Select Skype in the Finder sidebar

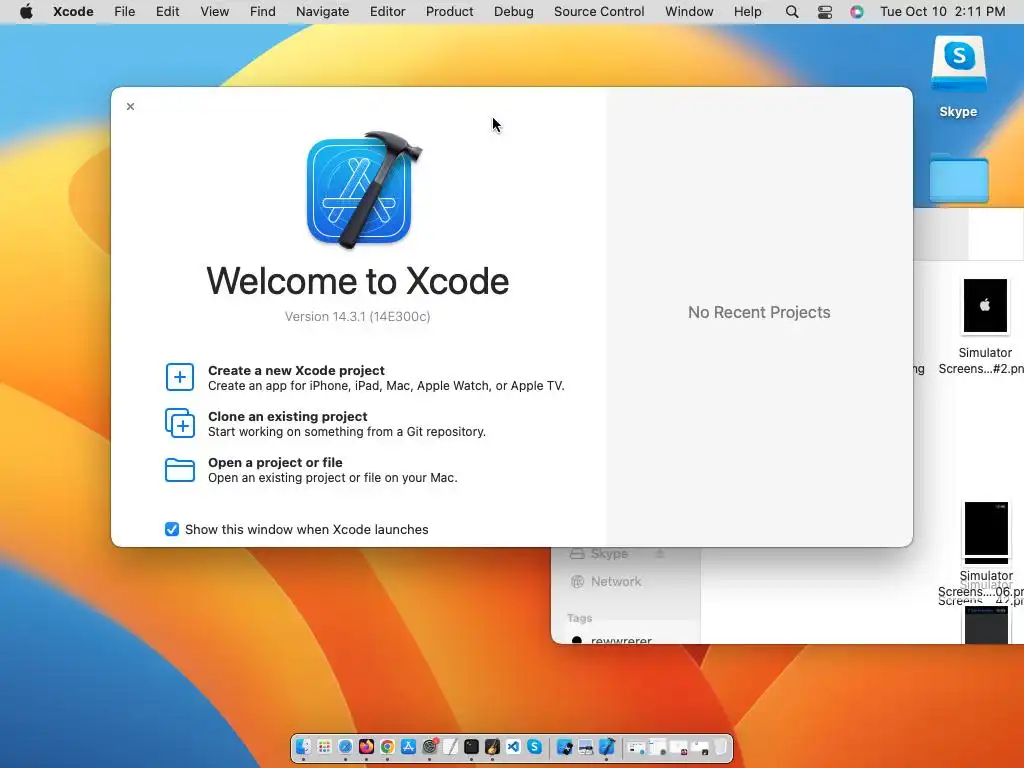tap(608, 554)
